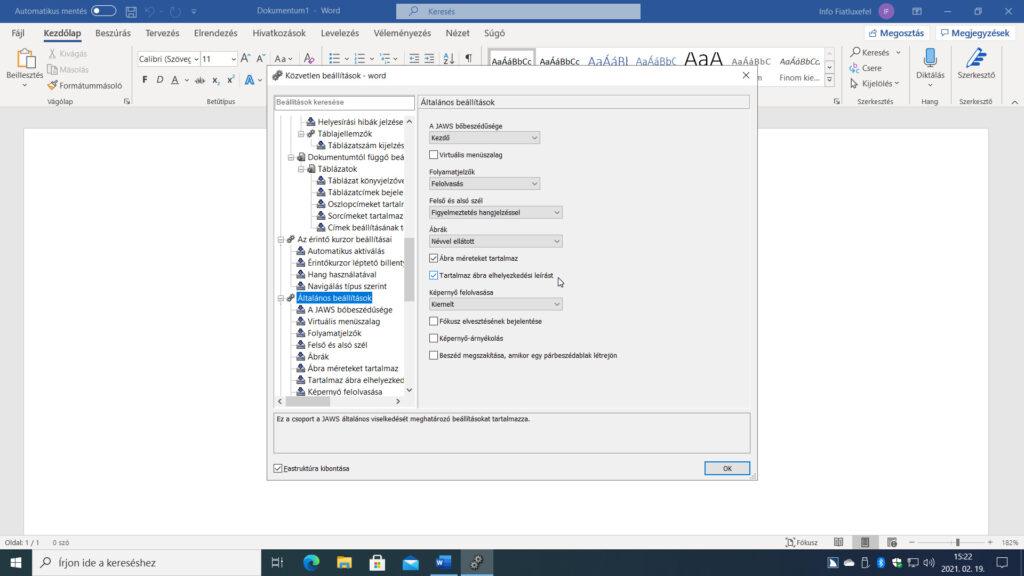Collapse Általános beállítások tree node

coord(281,298)
